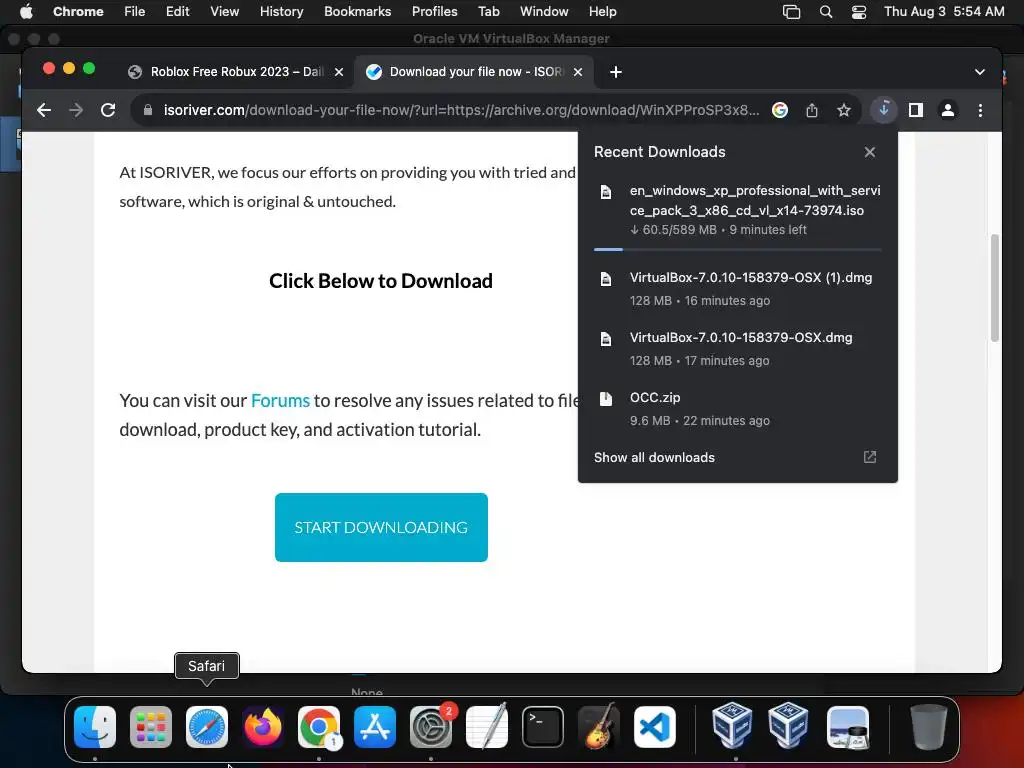Viewport: 1024px width, 768px height.
Task: Open Spotlight search in menu bar
Action: coord(825,12)
